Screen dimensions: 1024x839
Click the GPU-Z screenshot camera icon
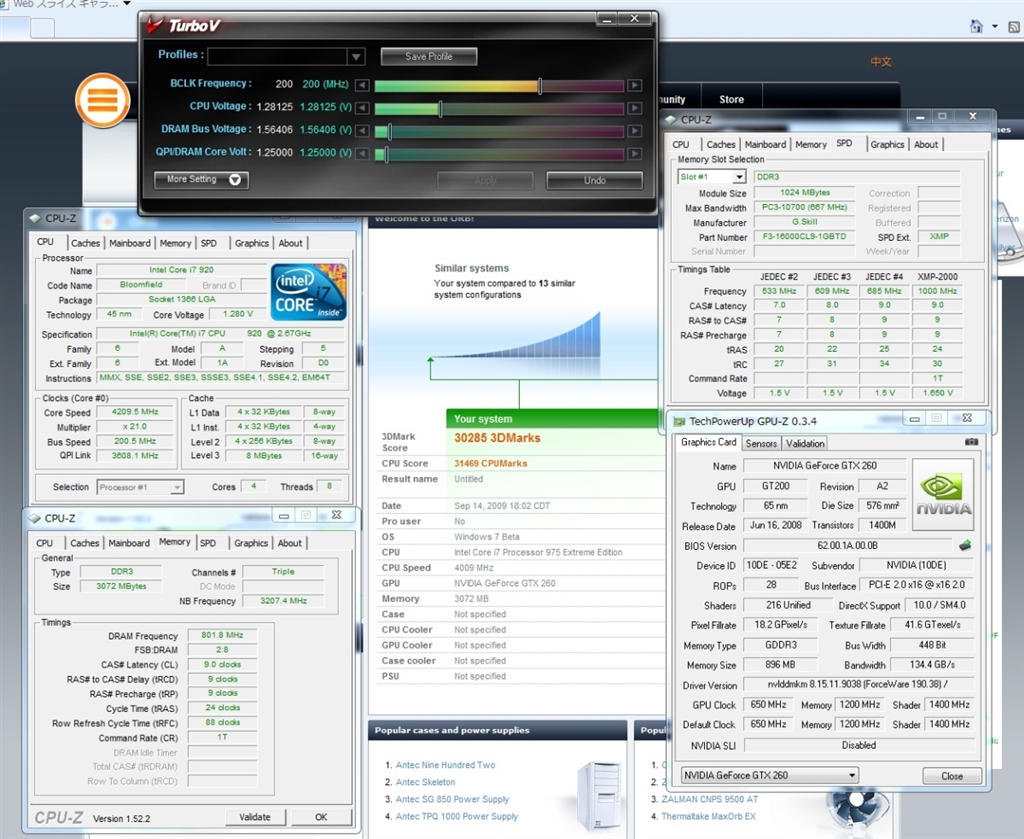point(970,442)
